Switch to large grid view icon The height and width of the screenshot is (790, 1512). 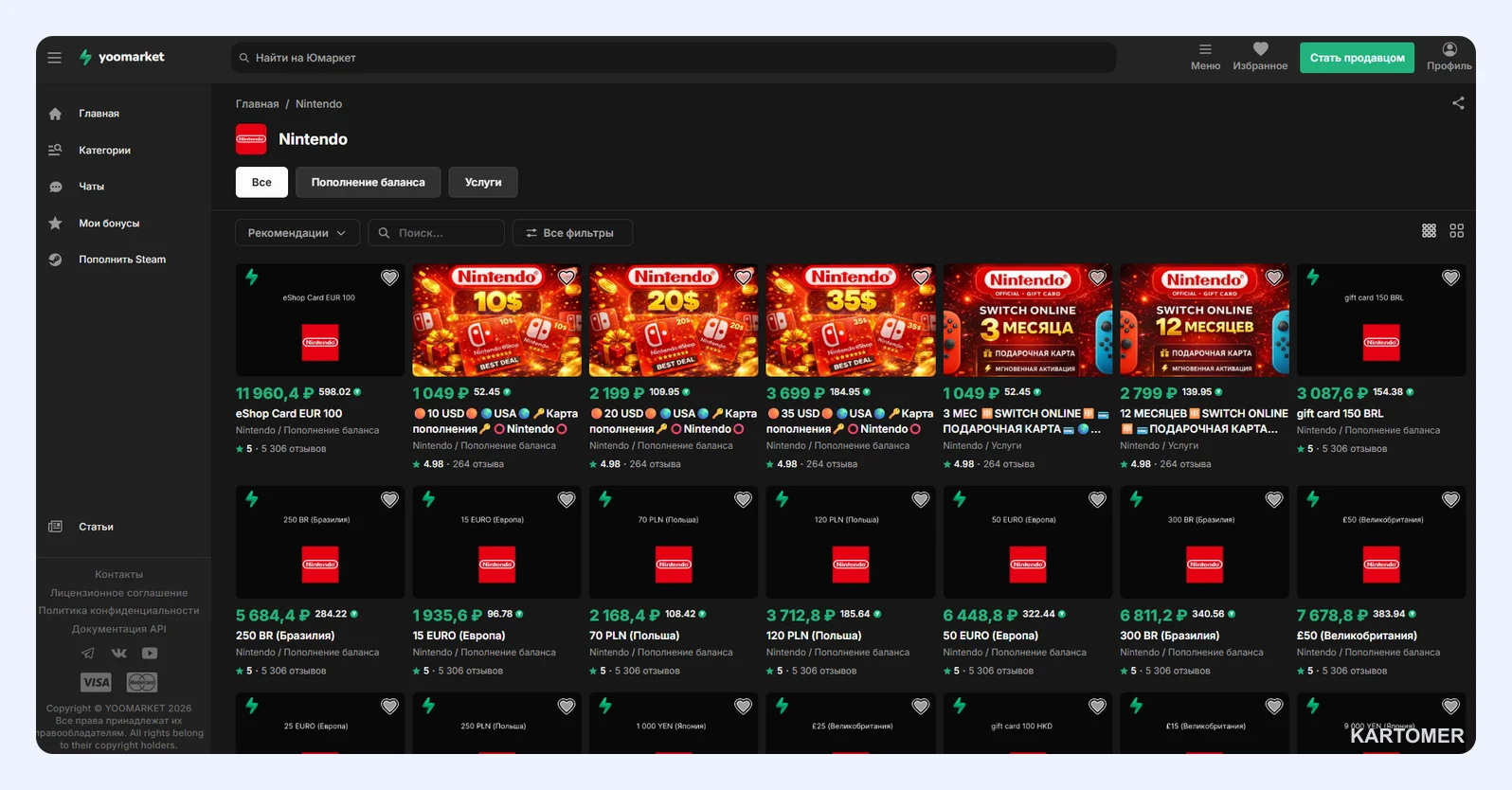tap(1457, 231)
